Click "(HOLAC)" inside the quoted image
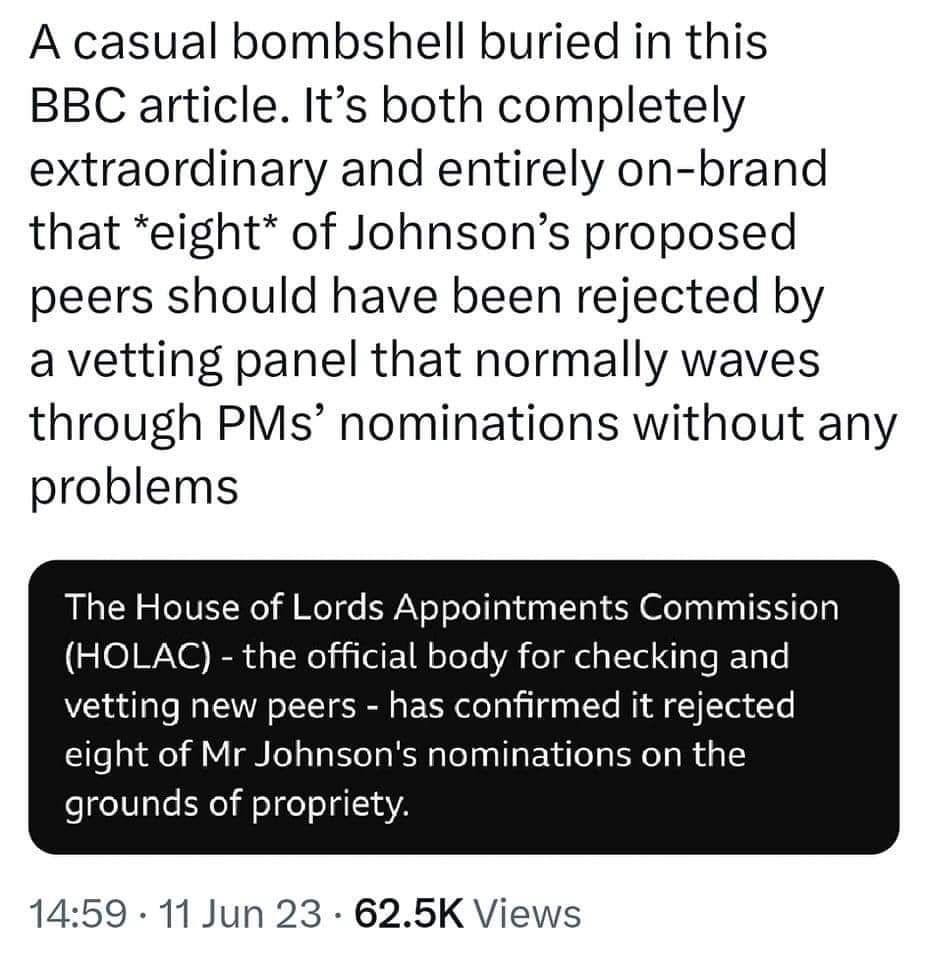 [138, 657]
